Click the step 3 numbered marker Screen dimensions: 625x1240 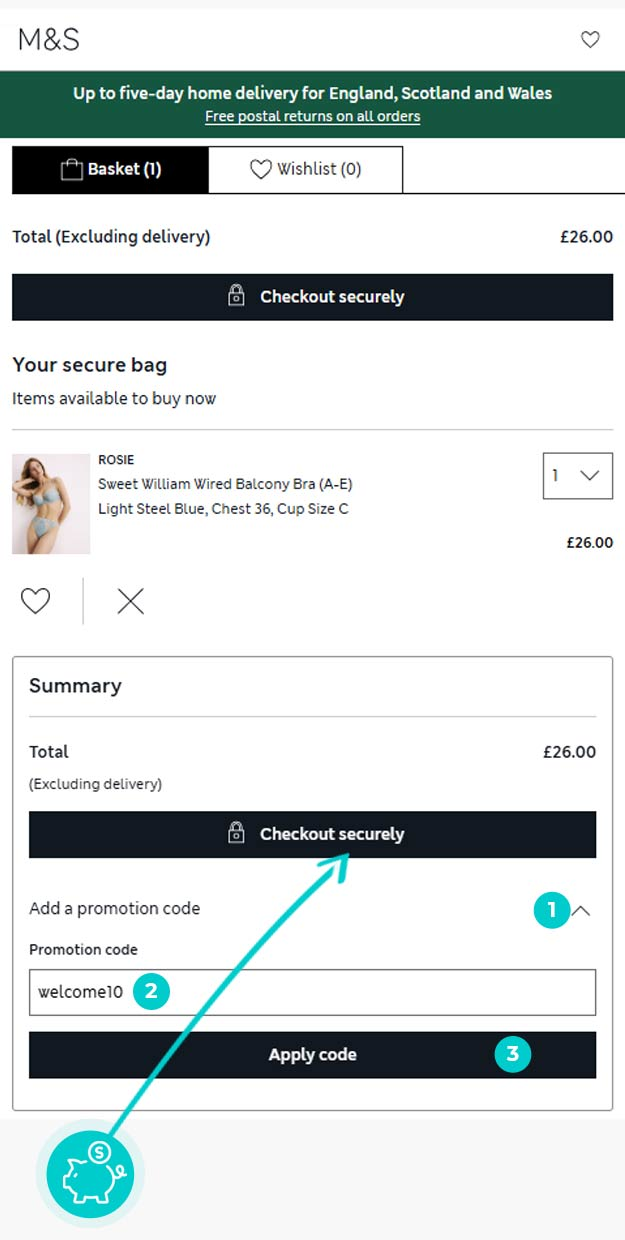tap(513, 1054)
